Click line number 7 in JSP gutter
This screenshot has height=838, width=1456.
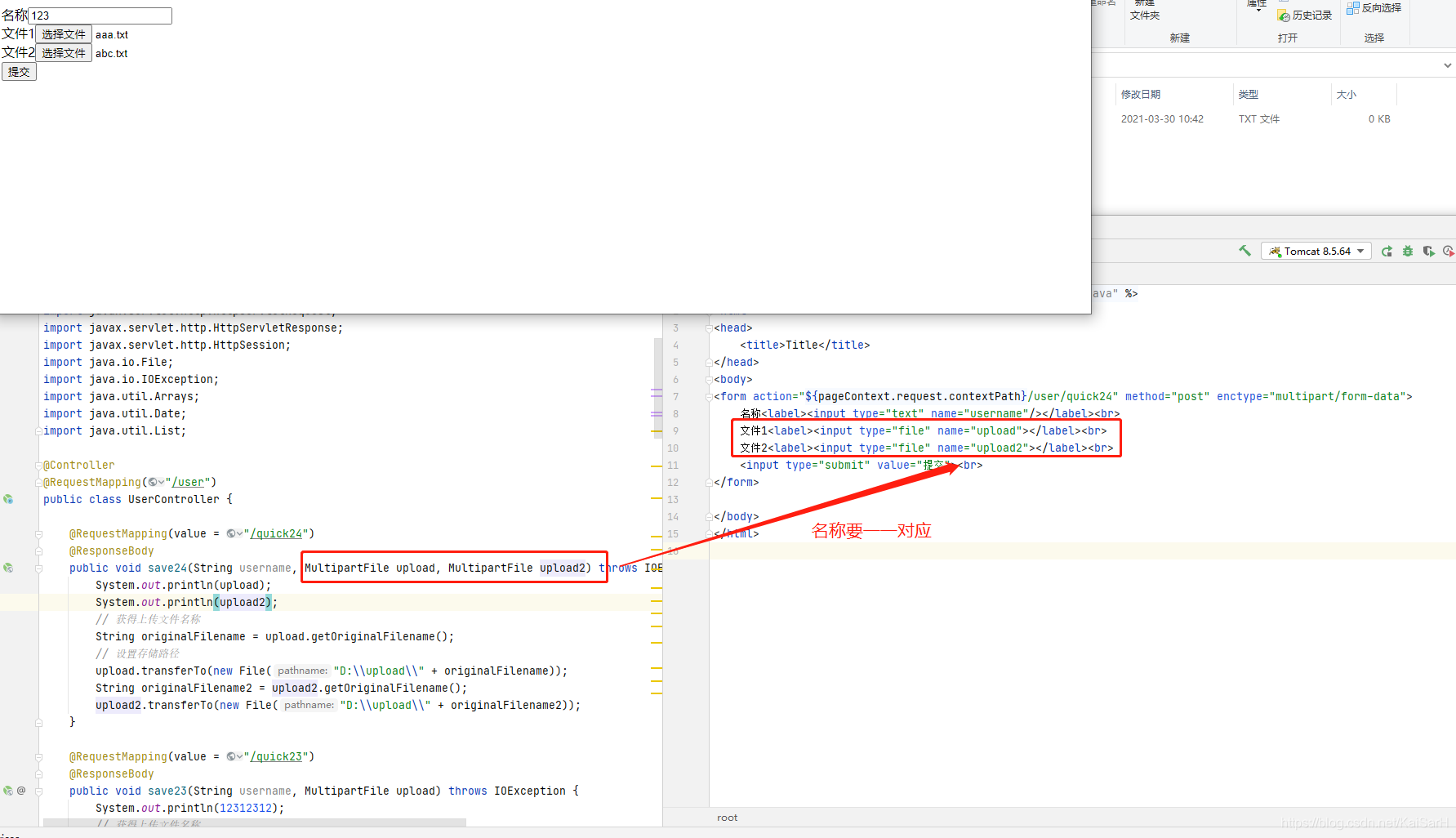(675, 397)
